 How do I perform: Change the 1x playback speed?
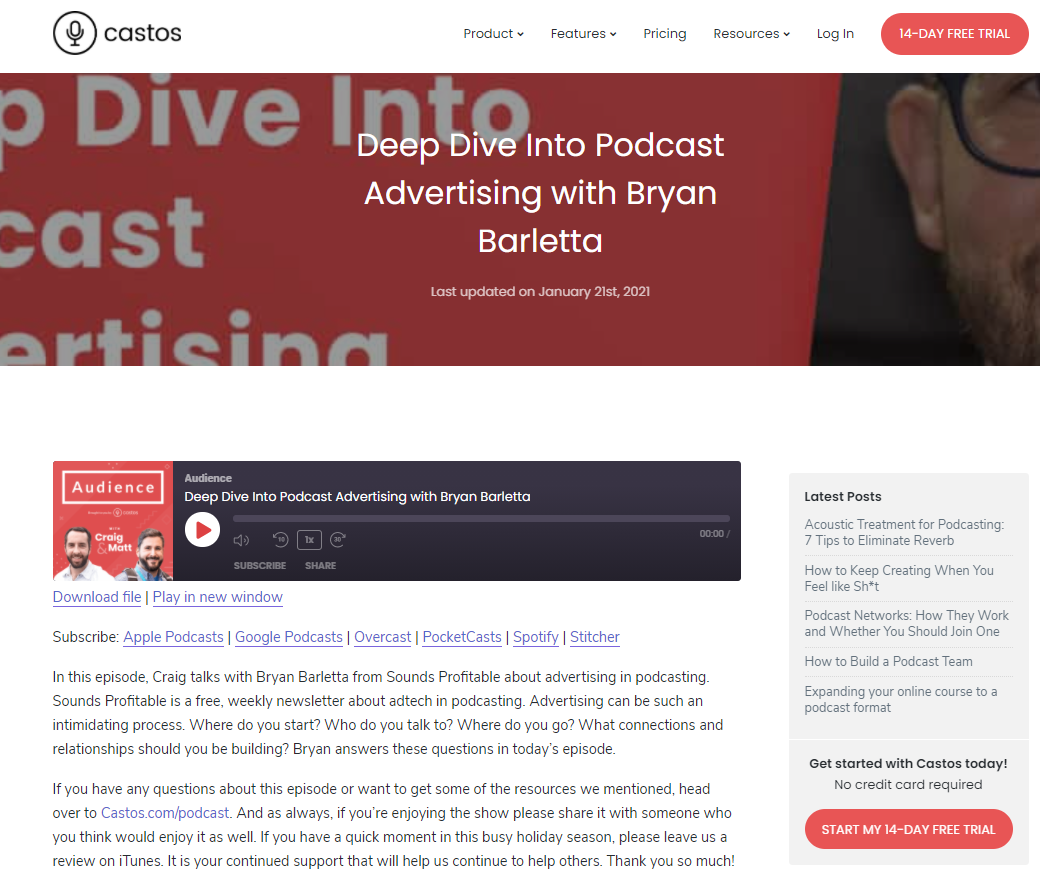309,540
